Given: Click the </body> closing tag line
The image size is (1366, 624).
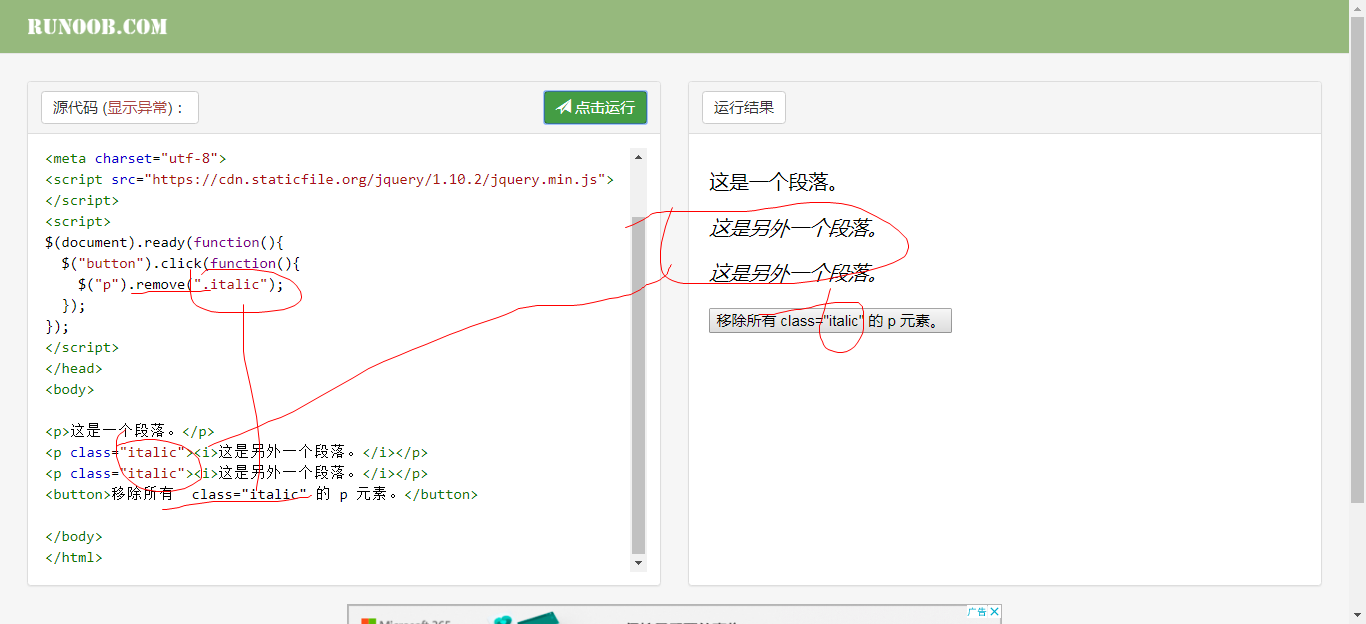Looking at the screenshot, I should (x=74, y=536).
